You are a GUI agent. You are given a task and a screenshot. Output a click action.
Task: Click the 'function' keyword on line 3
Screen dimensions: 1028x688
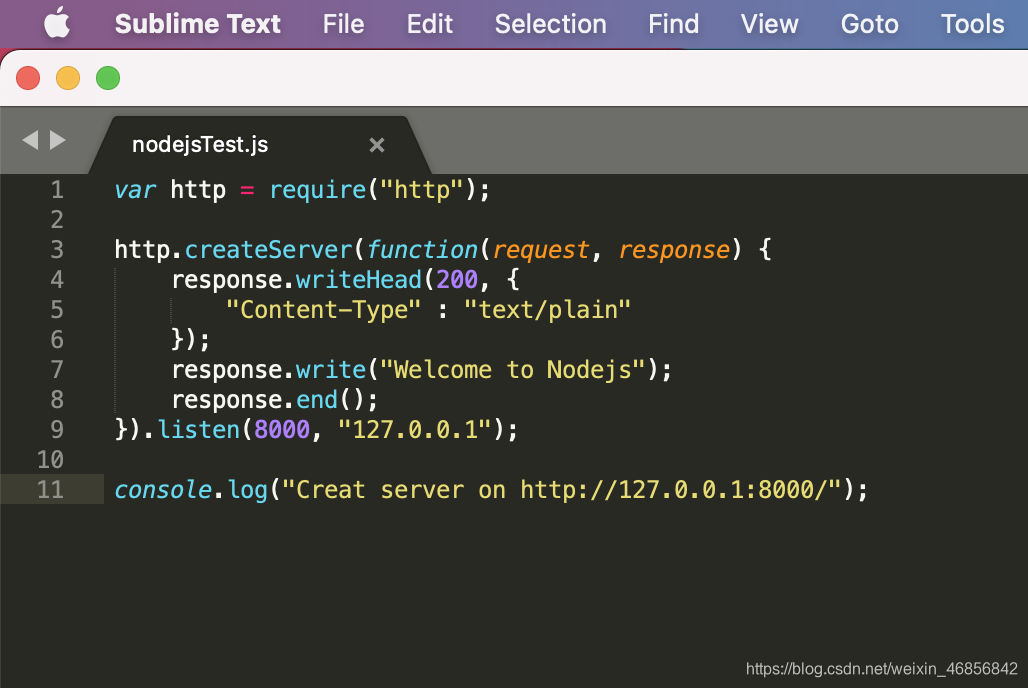click(x=422, y=250)
